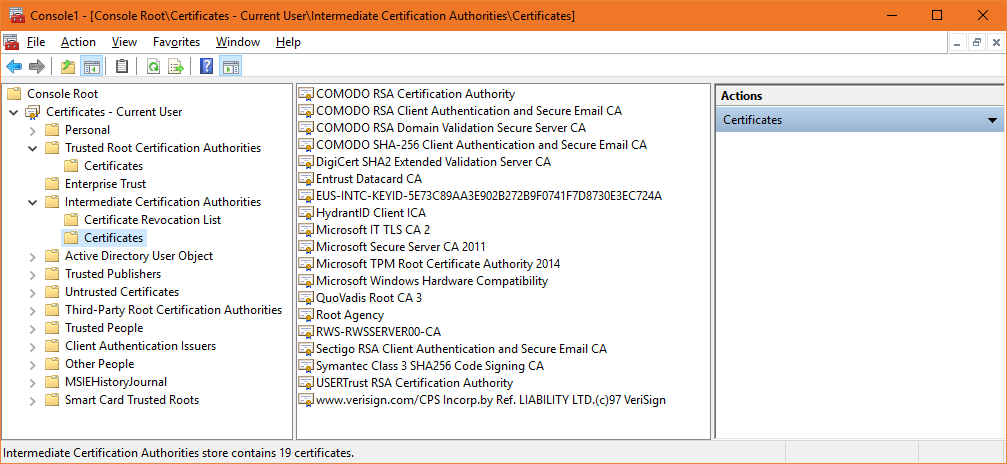Open the View menu
The image size is (1007, 464).
(124, 42)
